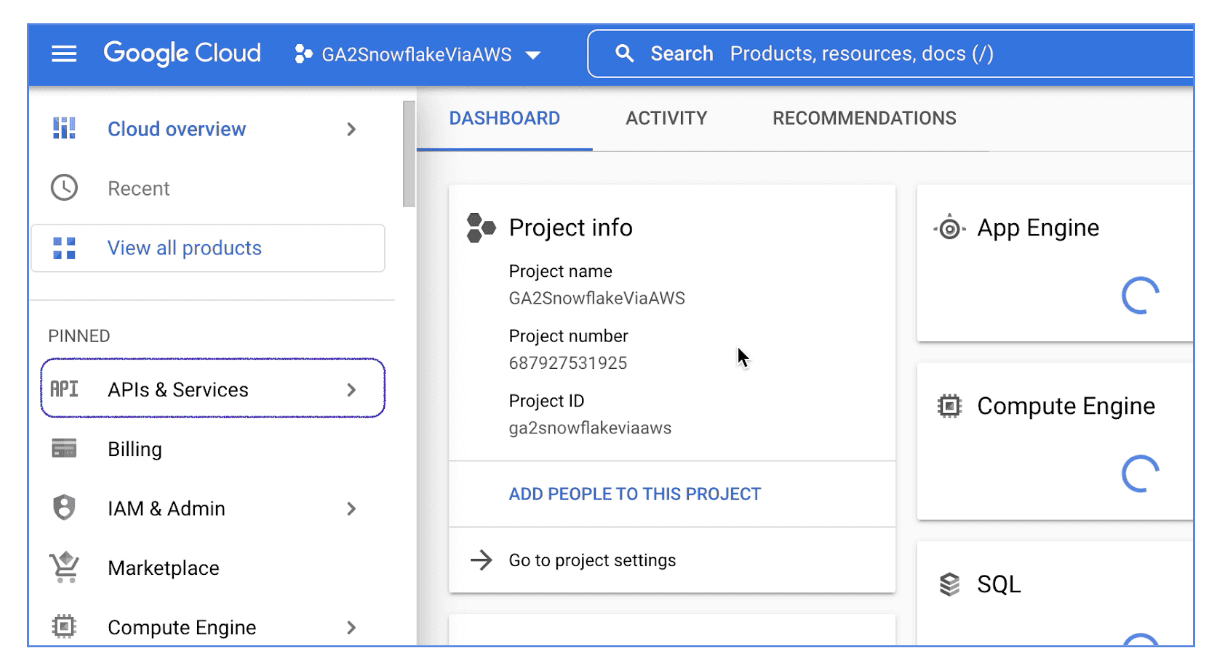Viewport: 1232px width, 664px height.
Task: Click the Recent clock icon
Action: click(64, 188)
